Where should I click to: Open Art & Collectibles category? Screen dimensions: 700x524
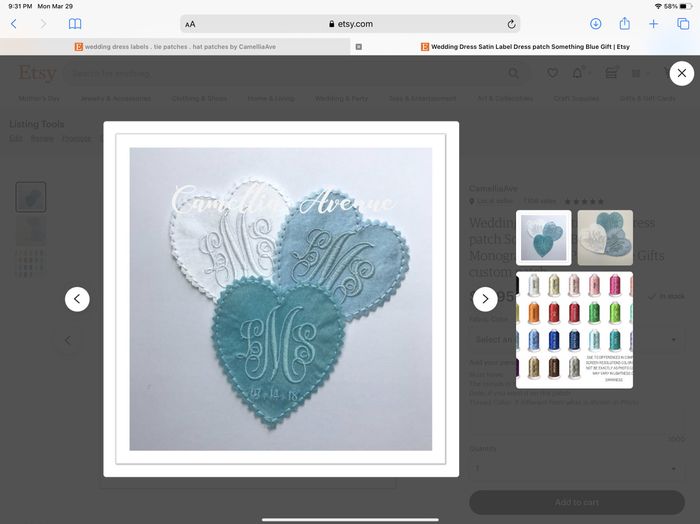pos(505,98)
